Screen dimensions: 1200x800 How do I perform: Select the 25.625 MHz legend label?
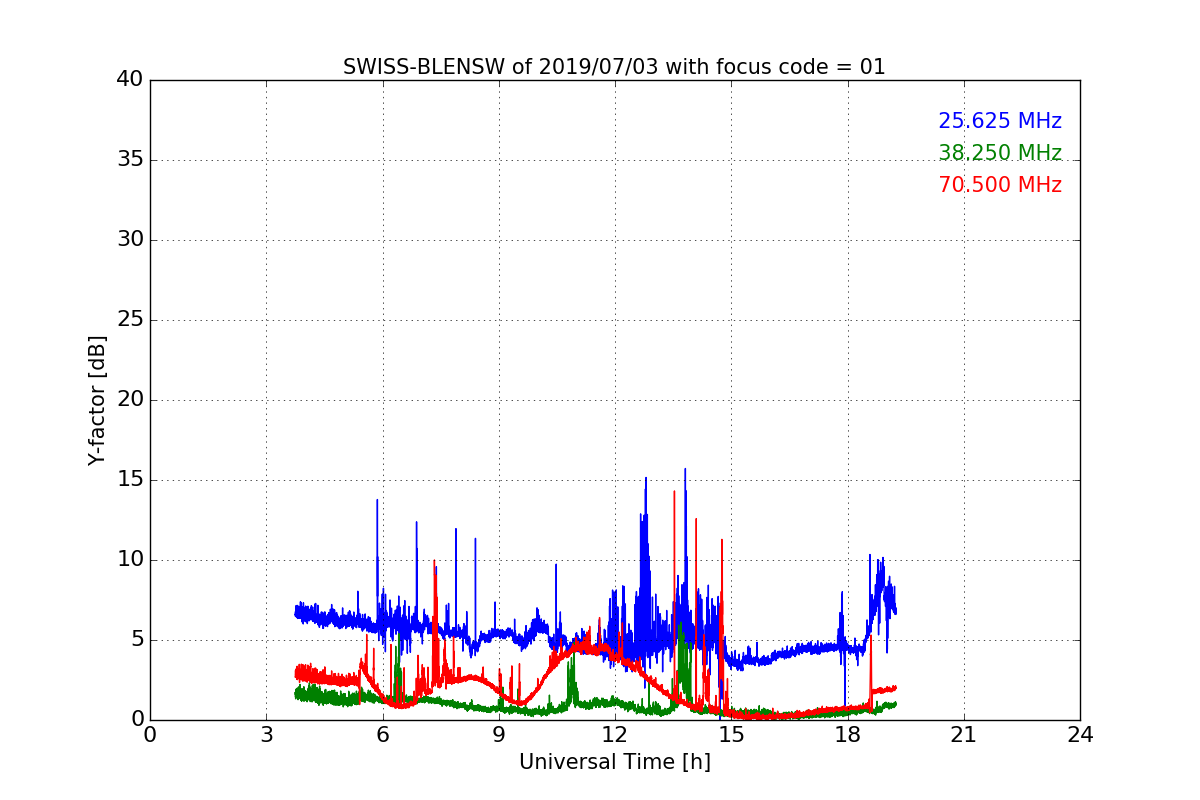(x=1000, y=121)
